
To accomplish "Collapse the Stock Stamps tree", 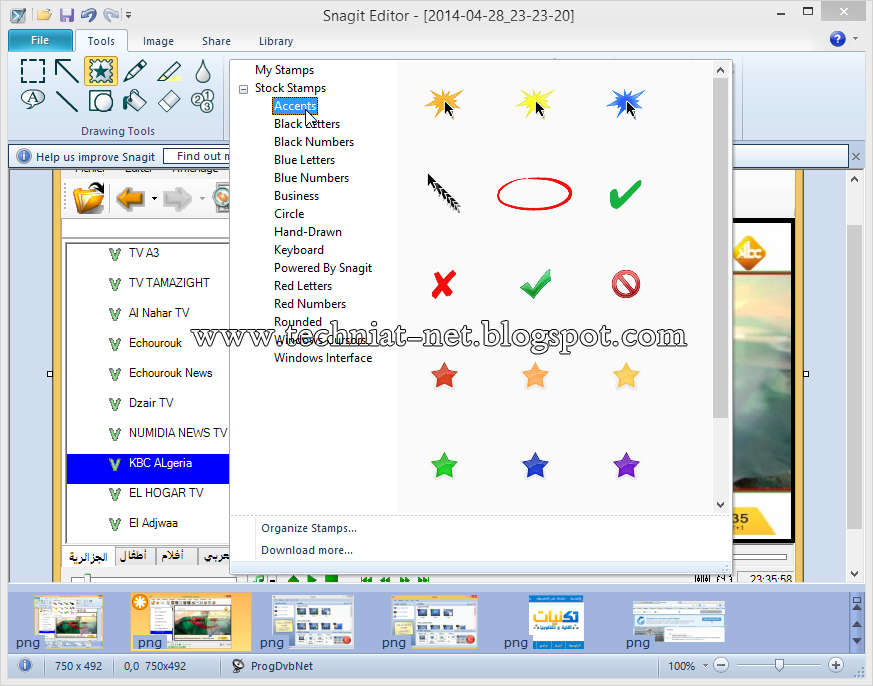I will [x=243, y=88].
